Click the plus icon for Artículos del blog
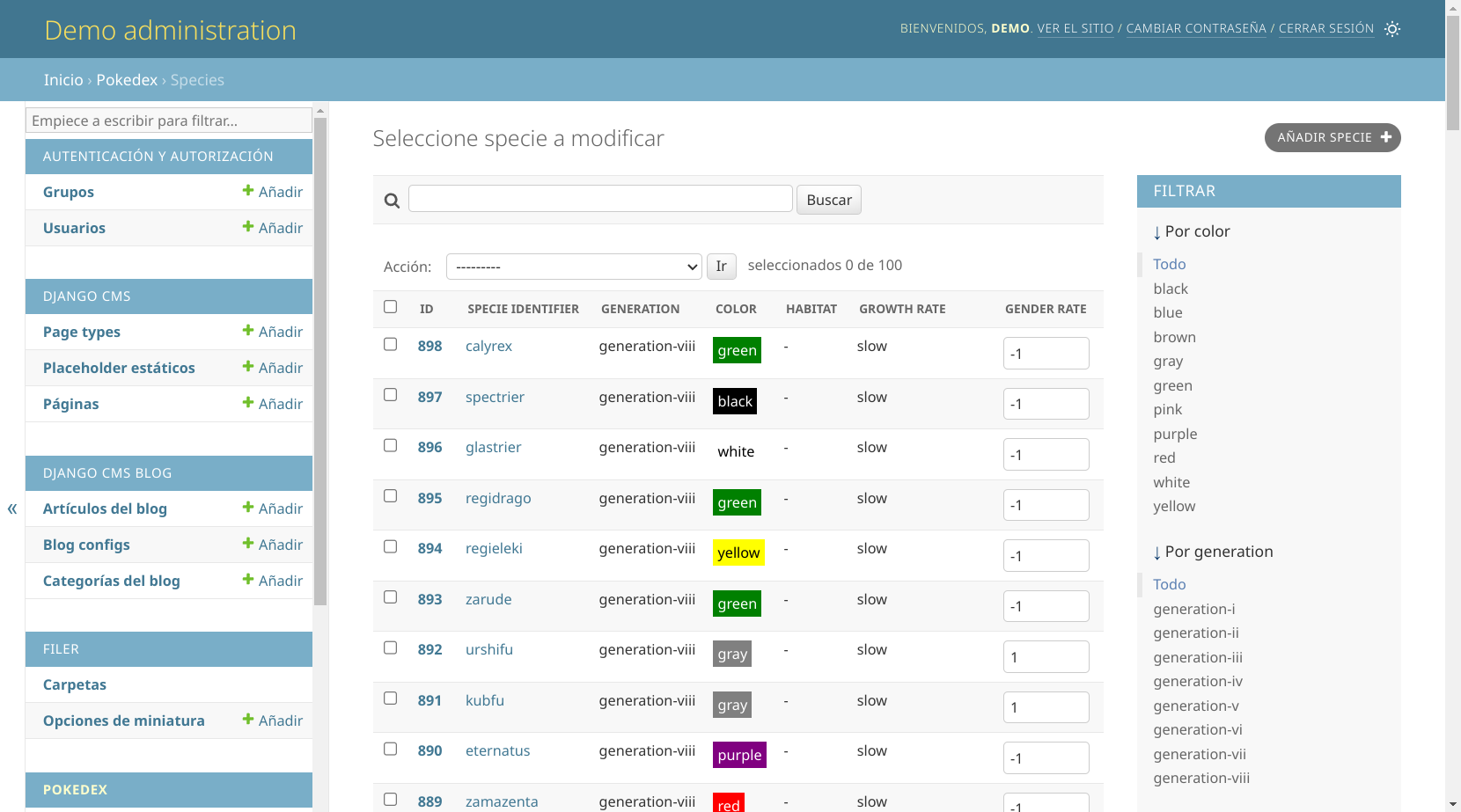Screen dimensions: 1461x812 (x=248, y=508)
